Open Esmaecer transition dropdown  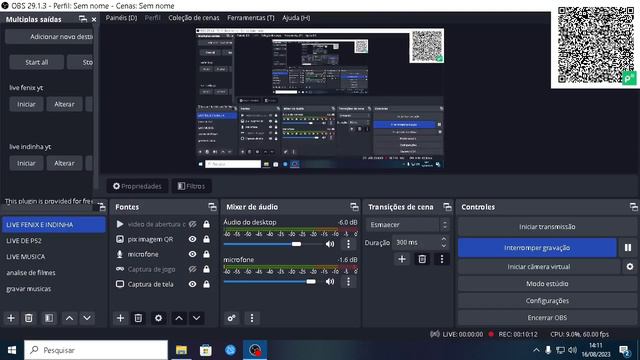point(407,225)
